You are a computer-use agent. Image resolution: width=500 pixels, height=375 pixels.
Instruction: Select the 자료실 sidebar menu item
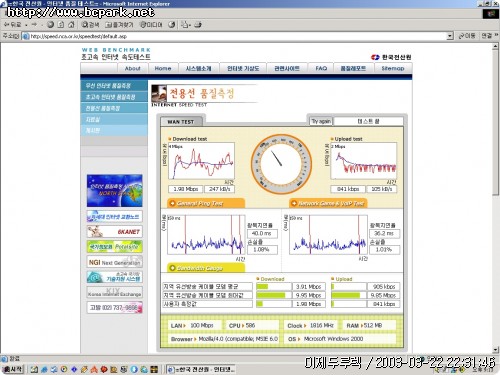click(114, 119)
